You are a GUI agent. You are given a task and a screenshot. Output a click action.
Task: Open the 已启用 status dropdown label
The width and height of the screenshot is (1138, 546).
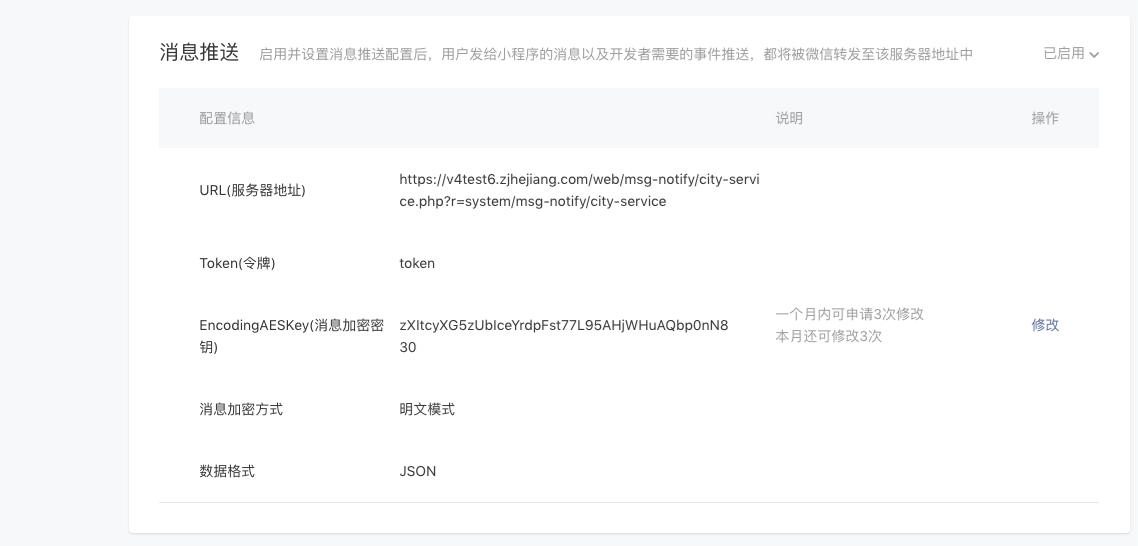(1064, 54)
